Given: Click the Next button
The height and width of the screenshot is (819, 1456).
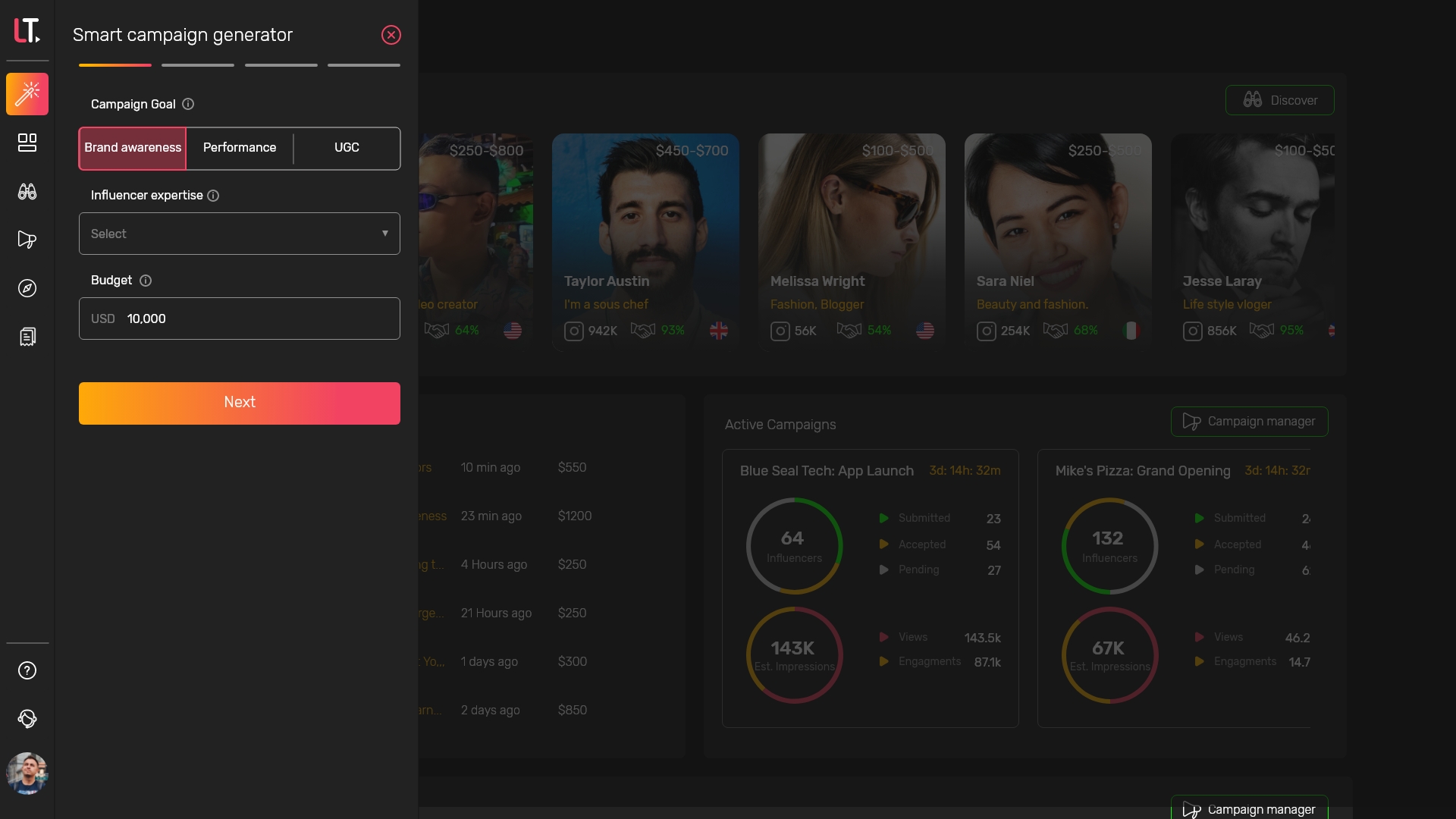Looking at the screenshot, I should 240,403.
